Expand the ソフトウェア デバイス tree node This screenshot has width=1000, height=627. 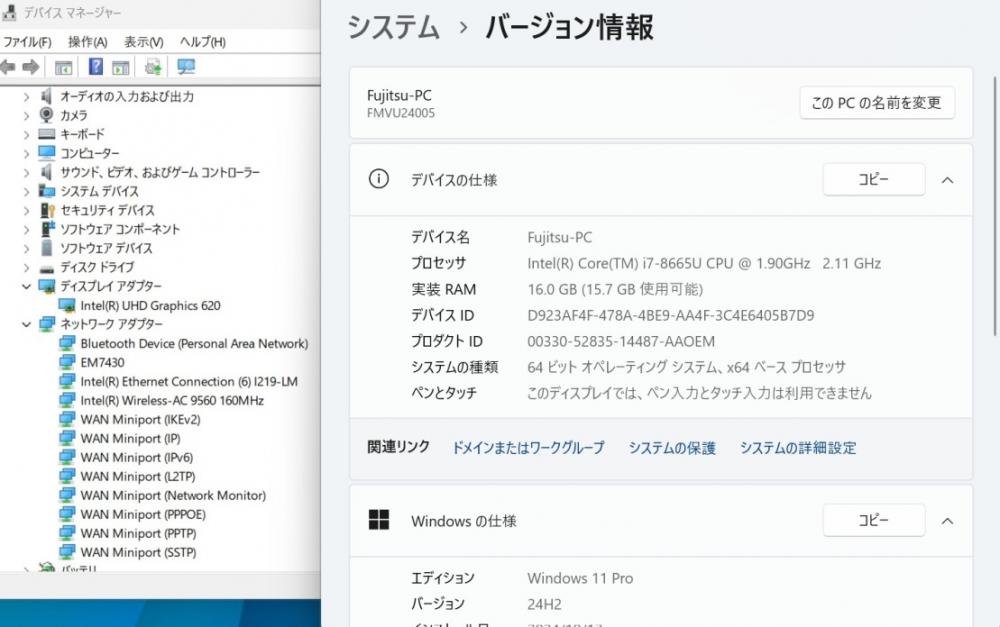26,249
